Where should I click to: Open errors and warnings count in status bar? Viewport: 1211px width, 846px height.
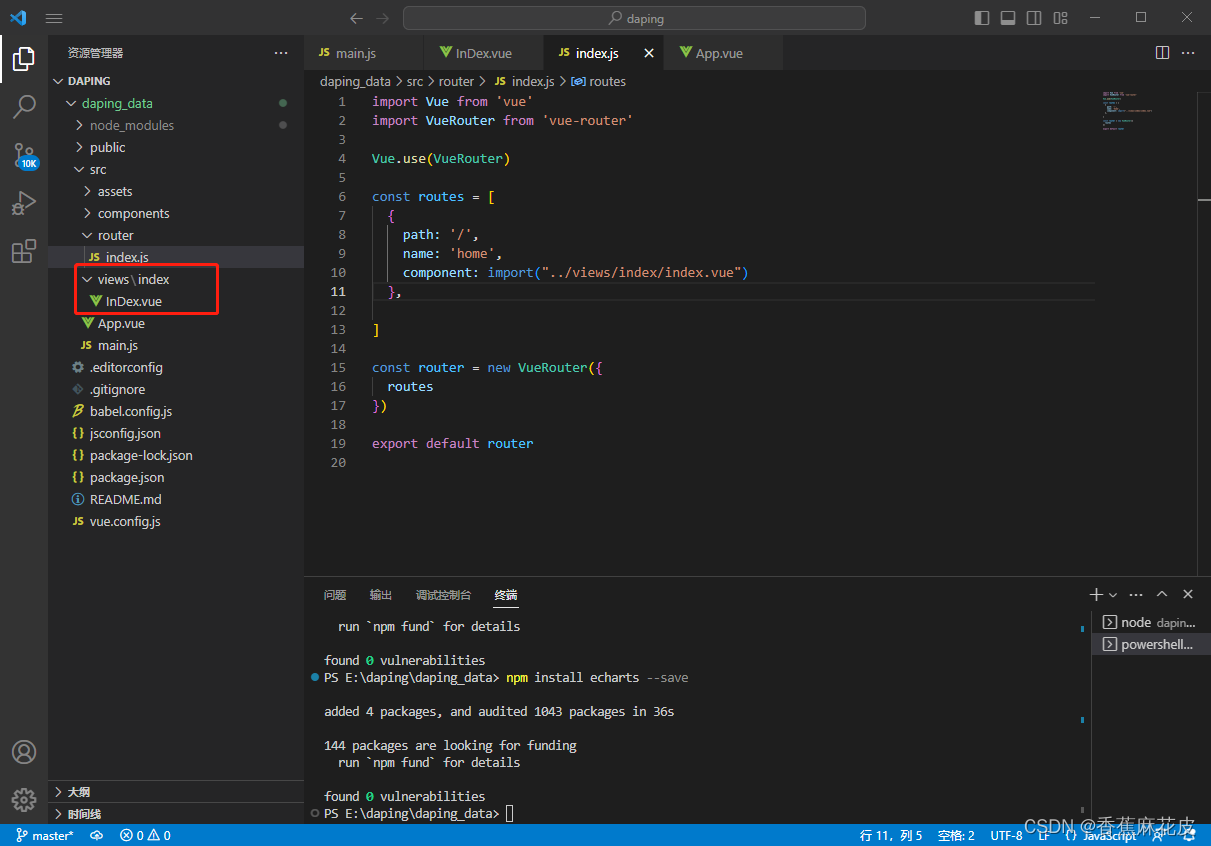145,835
